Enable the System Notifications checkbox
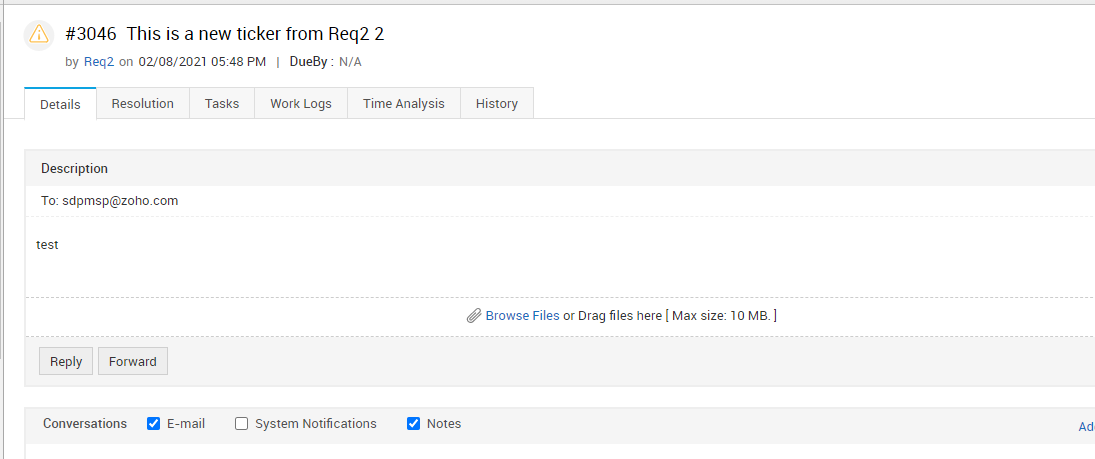 (x=242, y=424)
